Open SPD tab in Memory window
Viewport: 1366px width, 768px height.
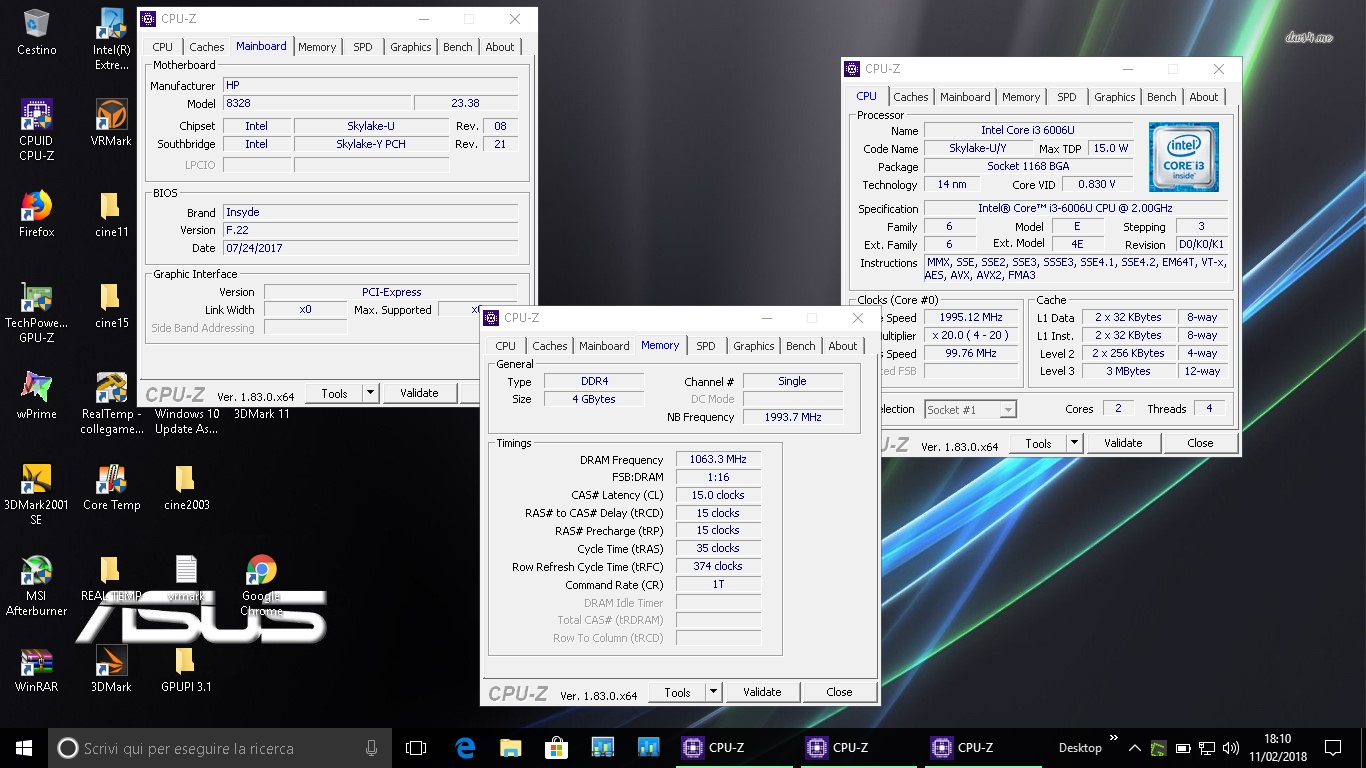point(706,346)
